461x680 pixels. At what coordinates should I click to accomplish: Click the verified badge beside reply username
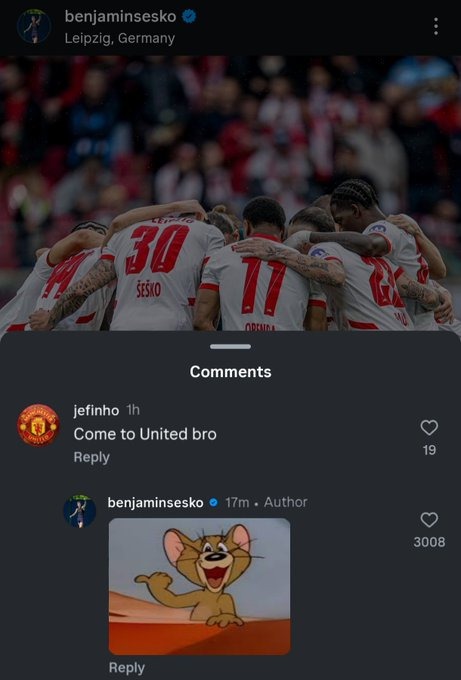(213, 502)
